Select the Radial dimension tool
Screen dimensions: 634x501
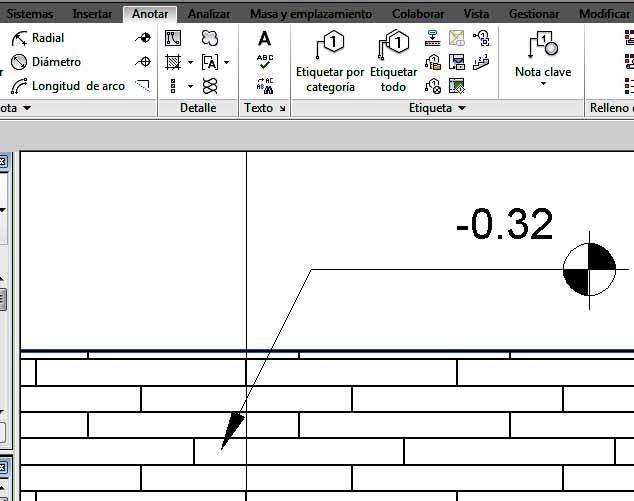38,38
